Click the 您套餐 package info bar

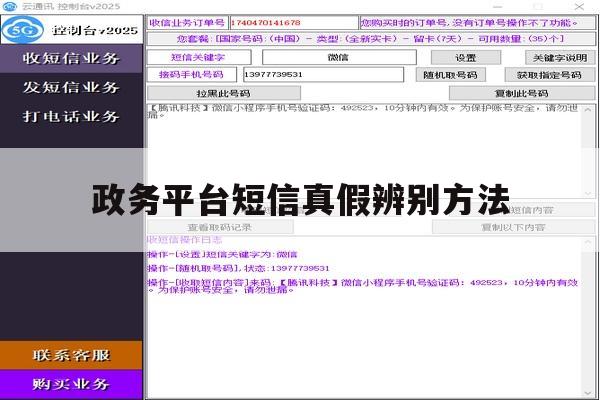[x=371, y=39]
